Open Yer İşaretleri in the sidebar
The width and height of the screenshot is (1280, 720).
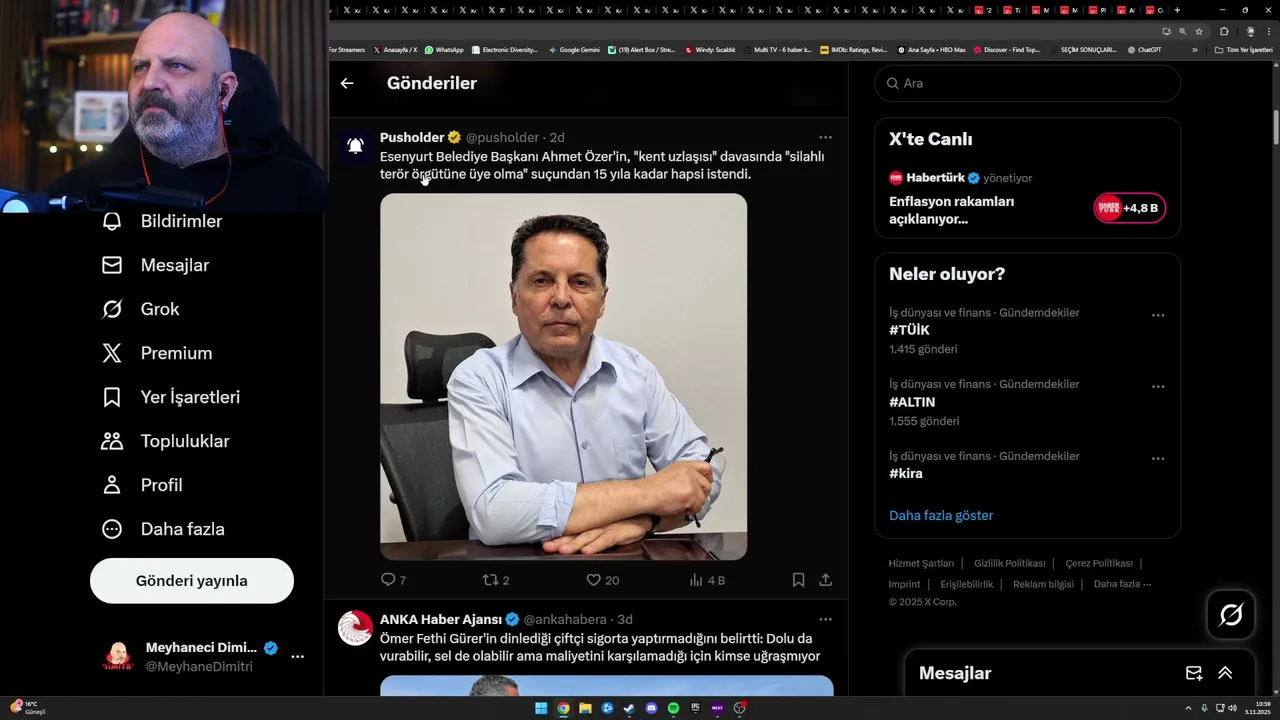[171, 397]
